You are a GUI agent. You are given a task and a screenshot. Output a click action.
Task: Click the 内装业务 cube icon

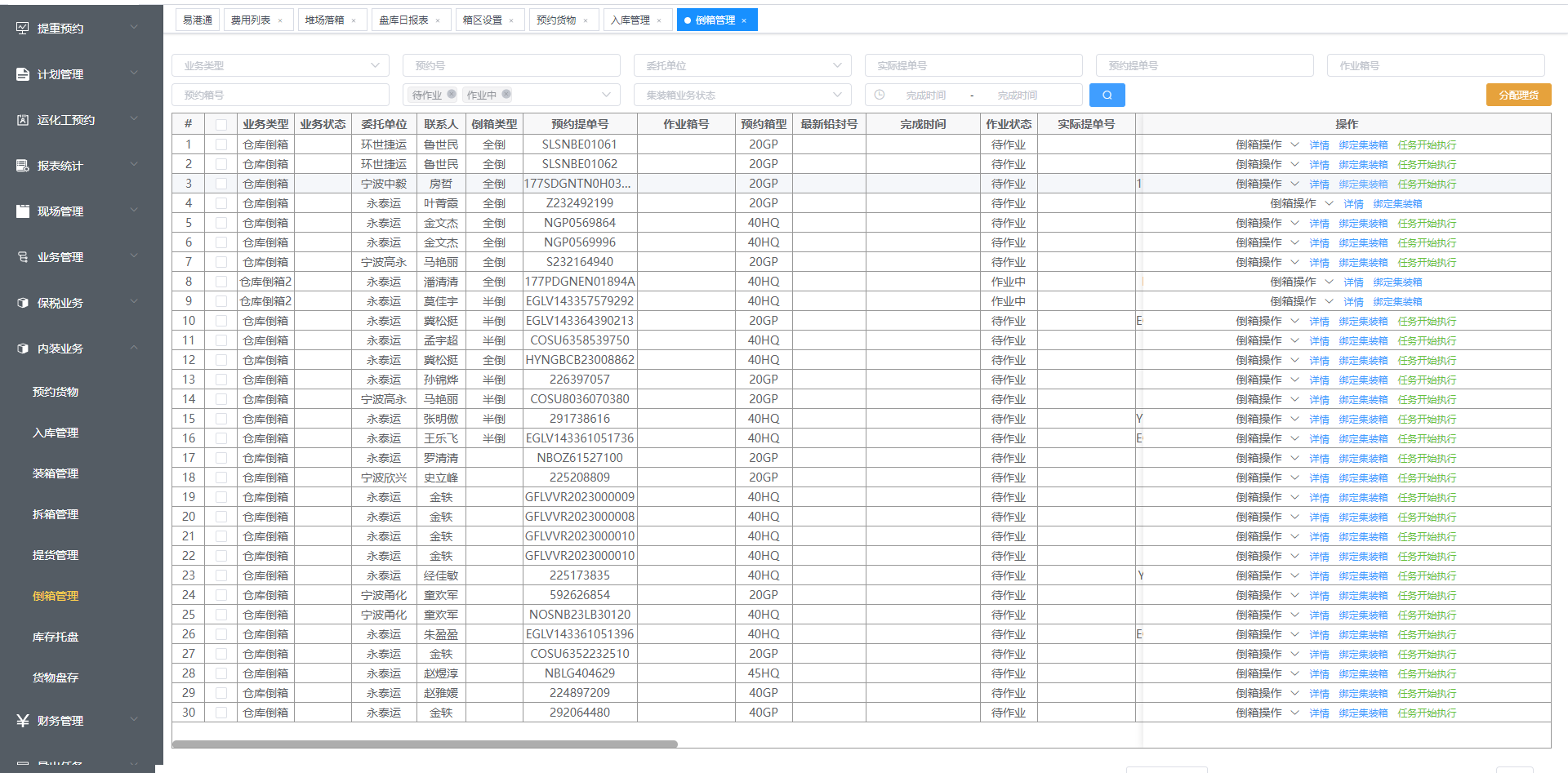point(23,349)
